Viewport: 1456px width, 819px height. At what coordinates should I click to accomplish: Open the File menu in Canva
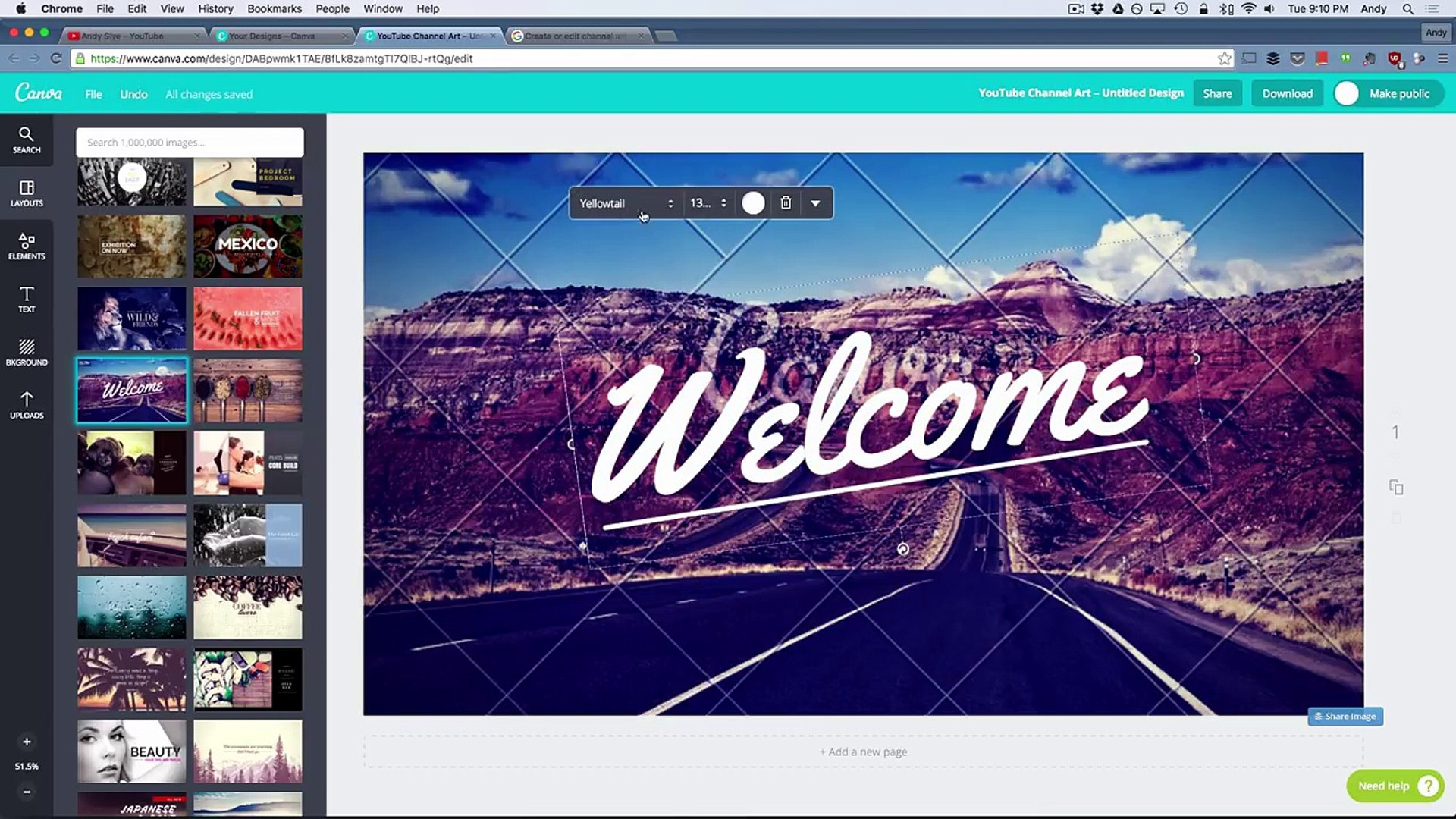93,94
